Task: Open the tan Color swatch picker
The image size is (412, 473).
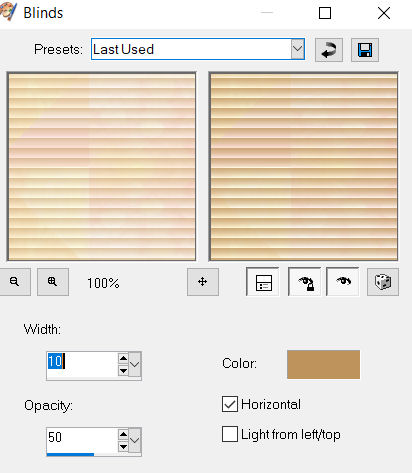Action: pos(323,364)
